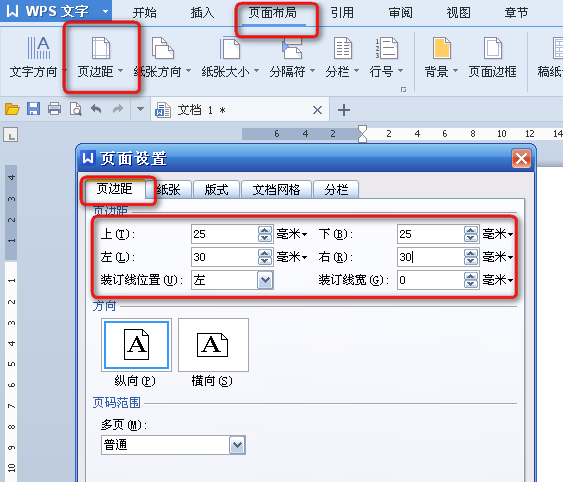Open the 文字方向 text direction tool

click(35, 57)
